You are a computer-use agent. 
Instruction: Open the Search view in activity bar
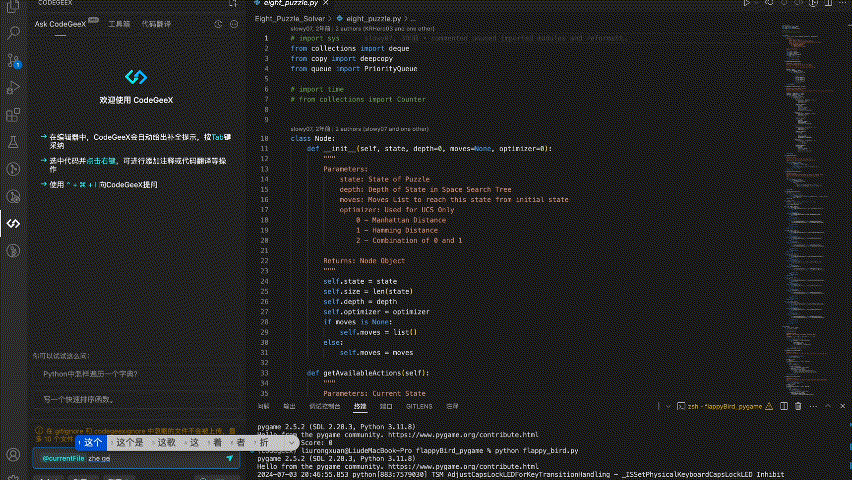pos(14,33)
